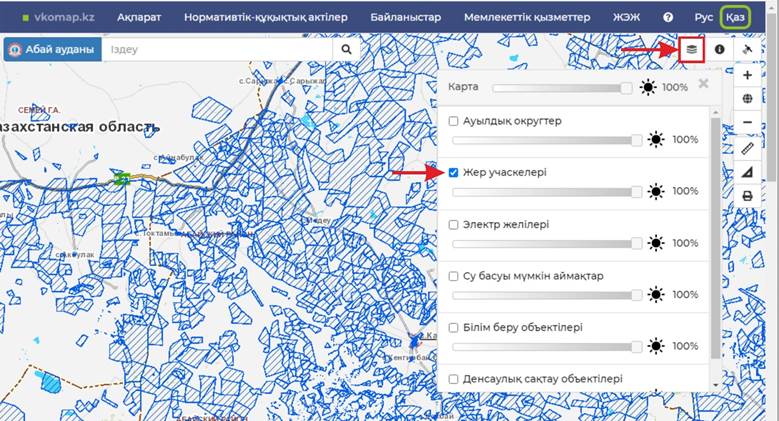Image resolution: width=779 pixels, height=421 pixels.
Task: Zoom out the map with minus button
Action: point(747,123)
